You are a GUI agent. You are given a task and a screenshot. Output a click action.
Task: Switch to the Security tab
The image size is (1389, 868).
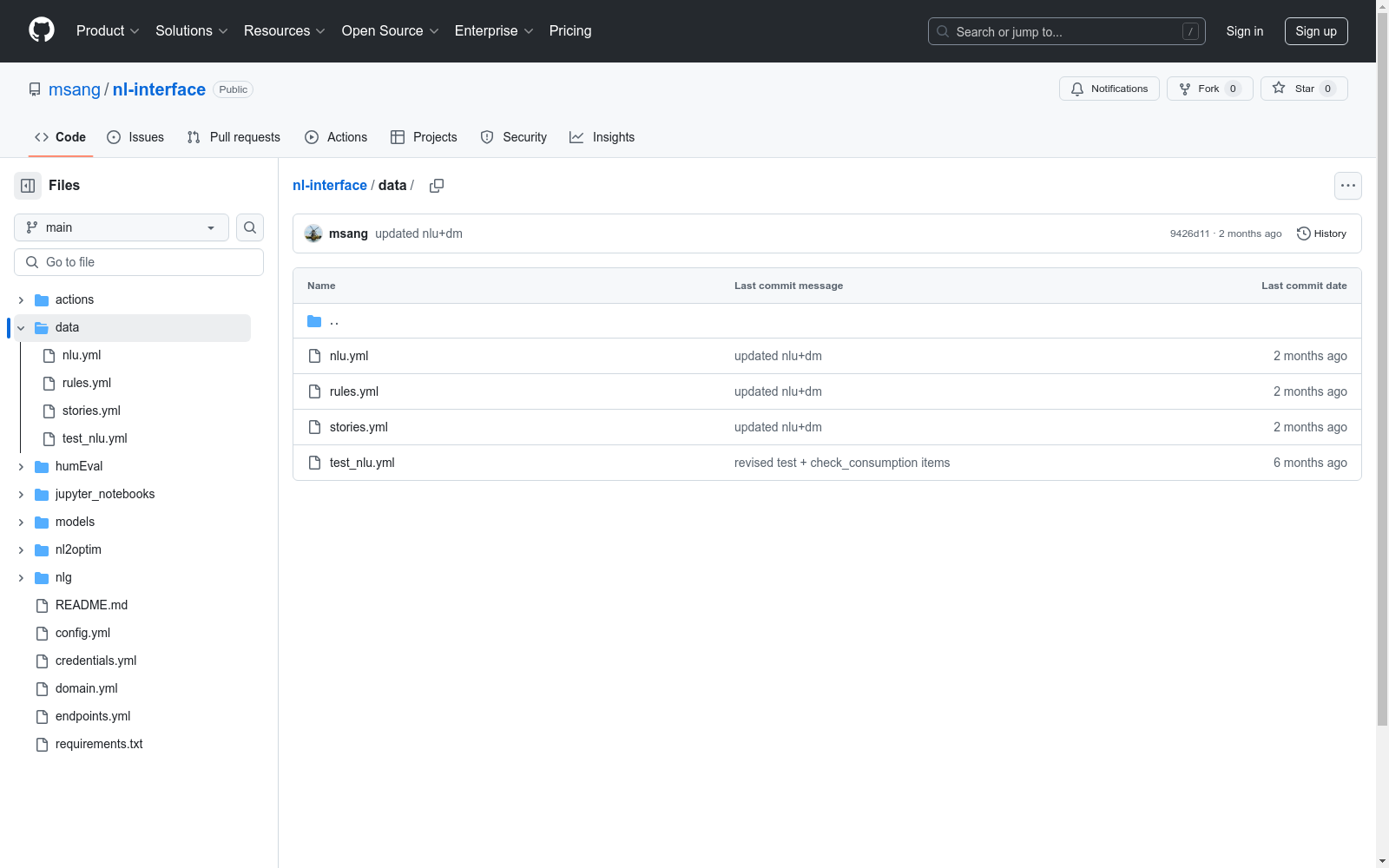click(x=514, y=137)
